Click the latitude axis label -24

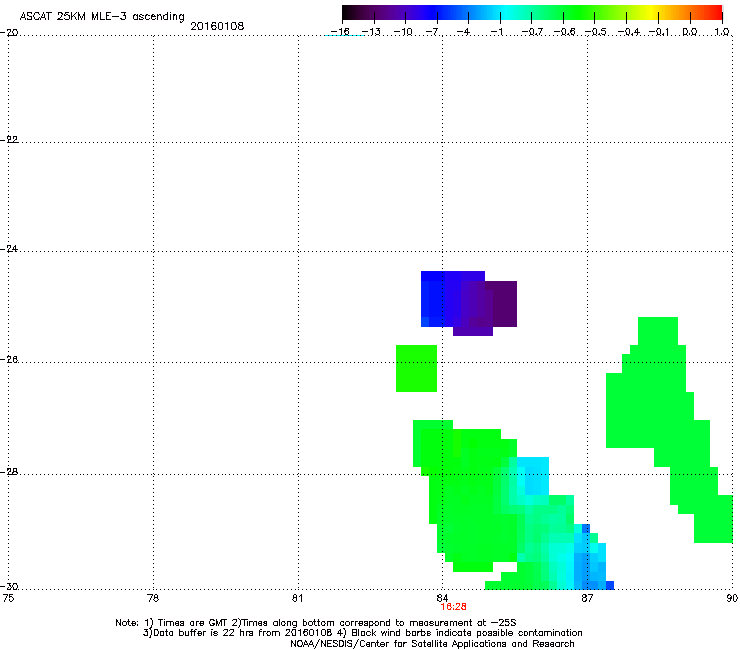[x=9, y=248]
